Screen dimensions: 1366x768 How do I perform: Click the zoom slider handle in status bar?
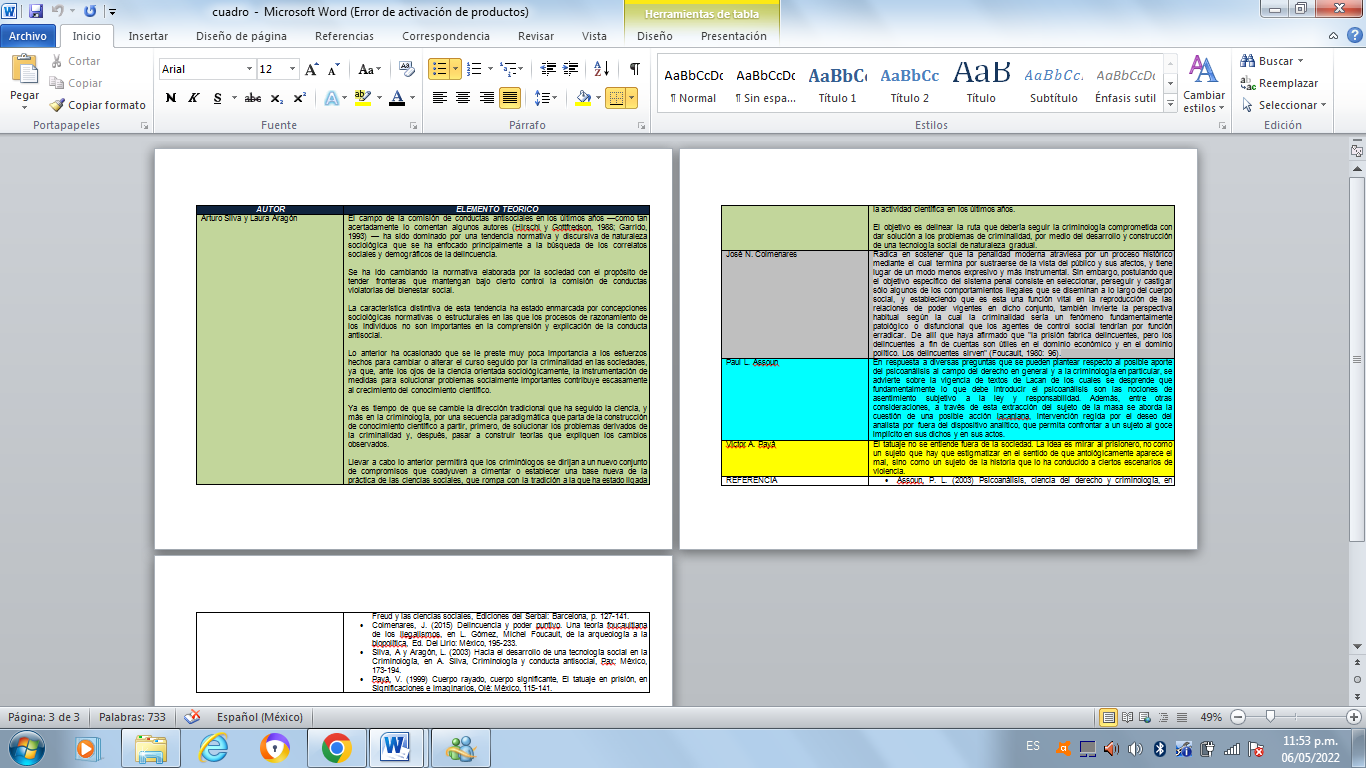tap(1269, 717)
